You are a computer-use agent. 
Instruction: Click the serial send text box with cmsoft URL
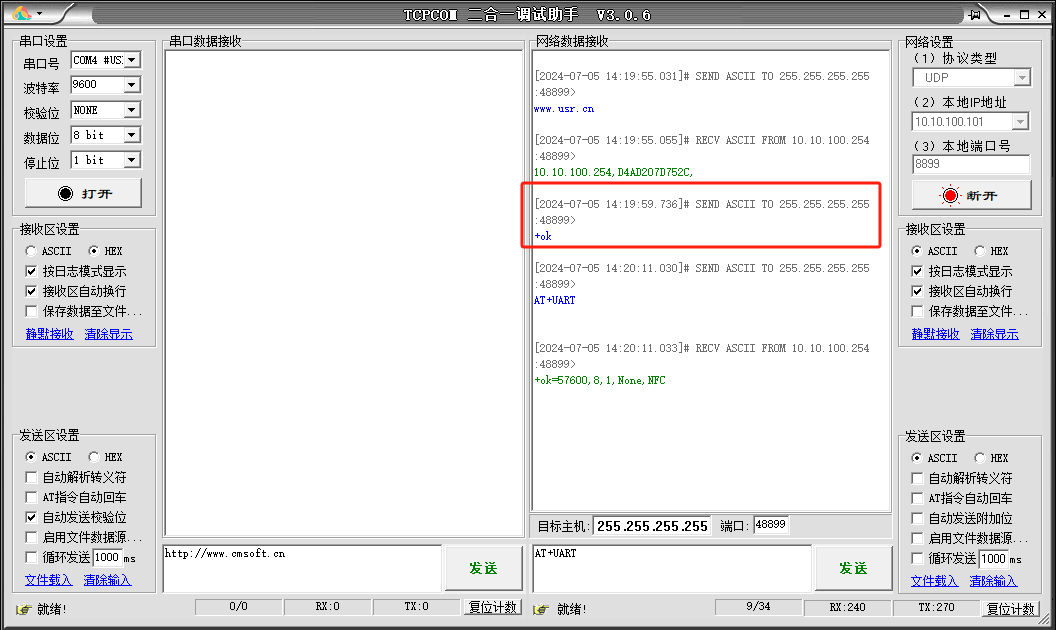point(302,568)
